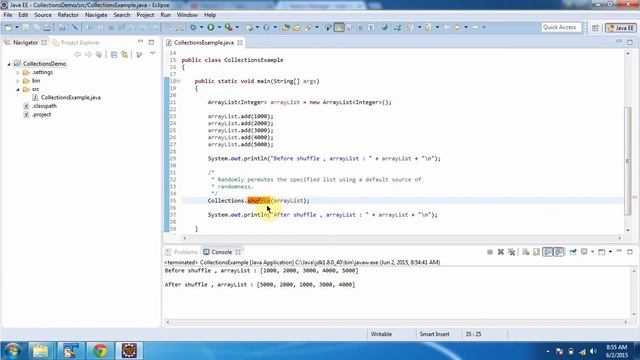Click Clear Console icon
The width and height of the screenshot is (640, 360).
[526, 252]
